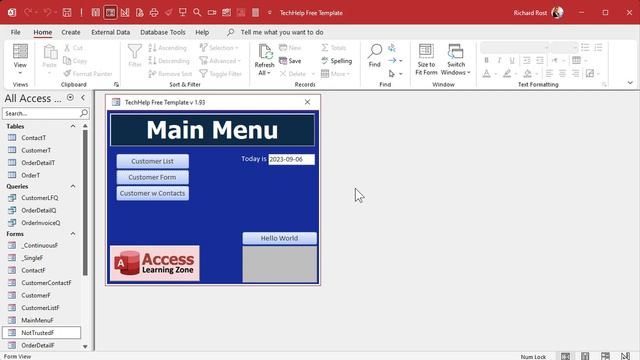Click the Go To arrow icon
Image resolution: width=640 pixels, height=360 pixels.
click(x=392, y=61)
